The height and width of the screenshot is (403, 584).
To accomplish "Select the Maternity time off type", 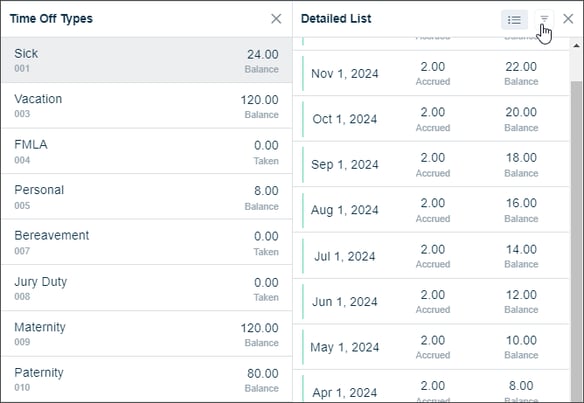I will pyautogui.click(x=147, y=334).
